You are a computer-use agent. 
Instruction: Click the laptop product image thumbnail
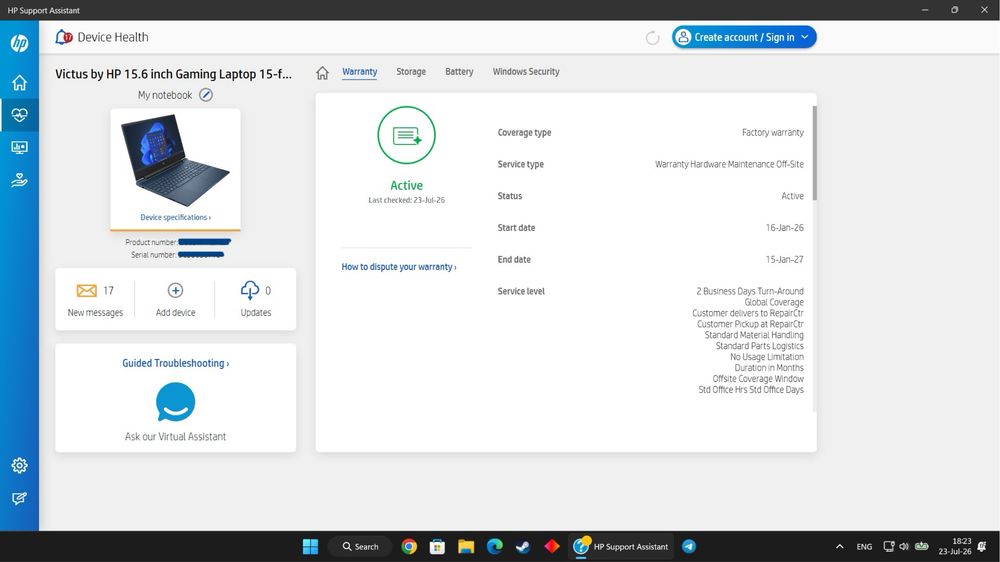[175, 160]
